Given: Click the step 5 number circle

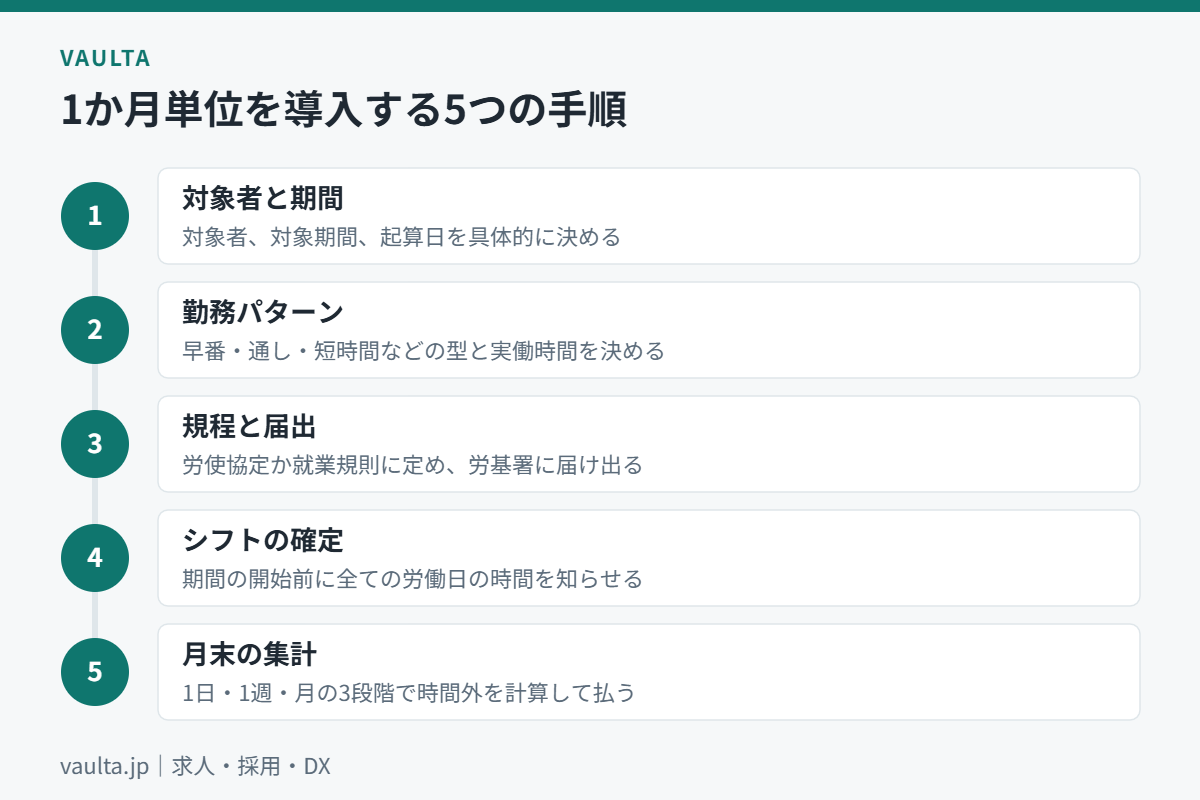Looking at the screenshot, I should (x=95, y=672).
